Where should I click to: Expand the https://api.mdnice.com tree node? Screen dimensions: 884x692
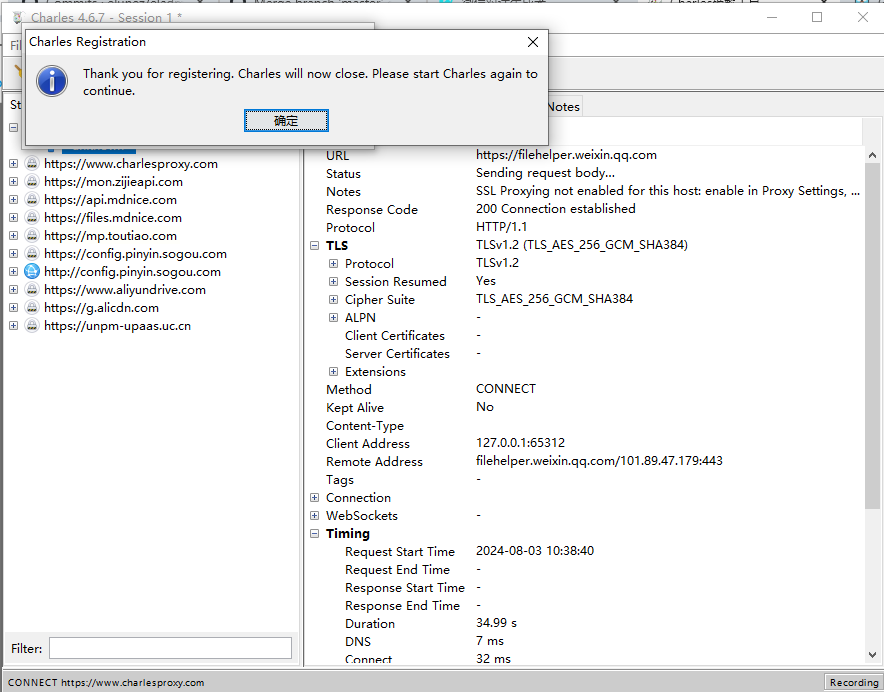coord(13,200)
